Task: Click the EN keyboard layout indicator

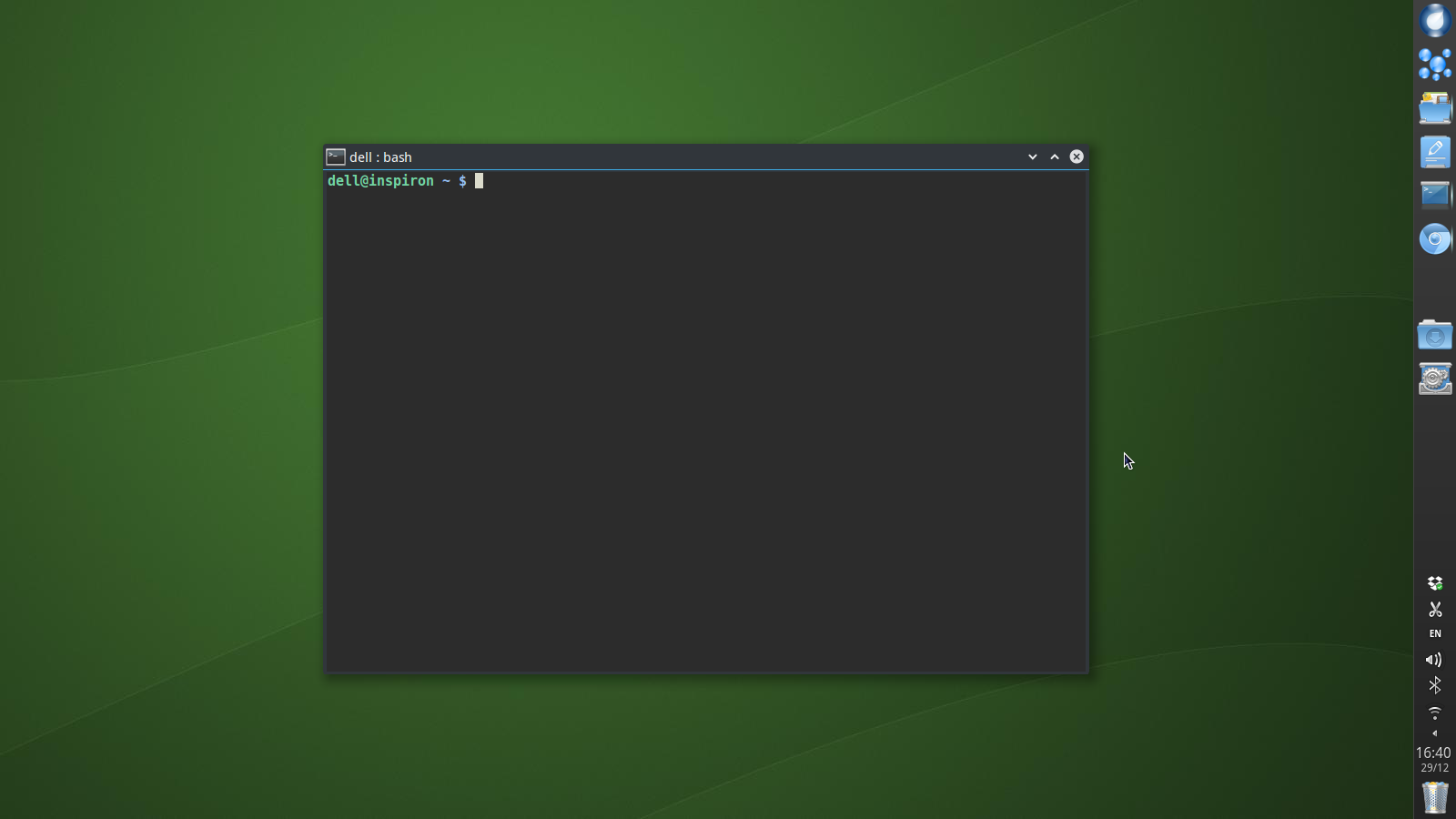Action: point(1435,633)
